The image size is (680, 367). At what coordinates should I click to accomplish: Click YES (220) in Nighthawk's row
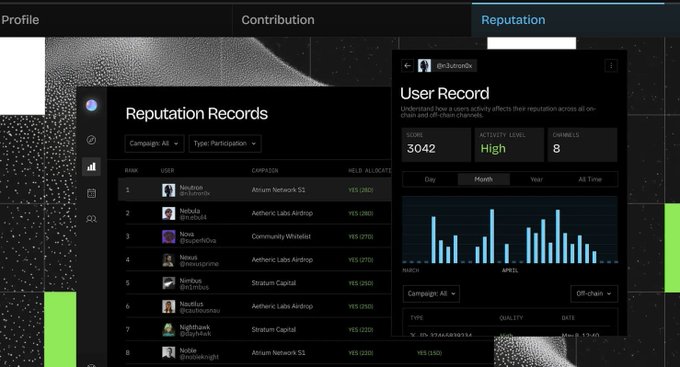[360, 330]
